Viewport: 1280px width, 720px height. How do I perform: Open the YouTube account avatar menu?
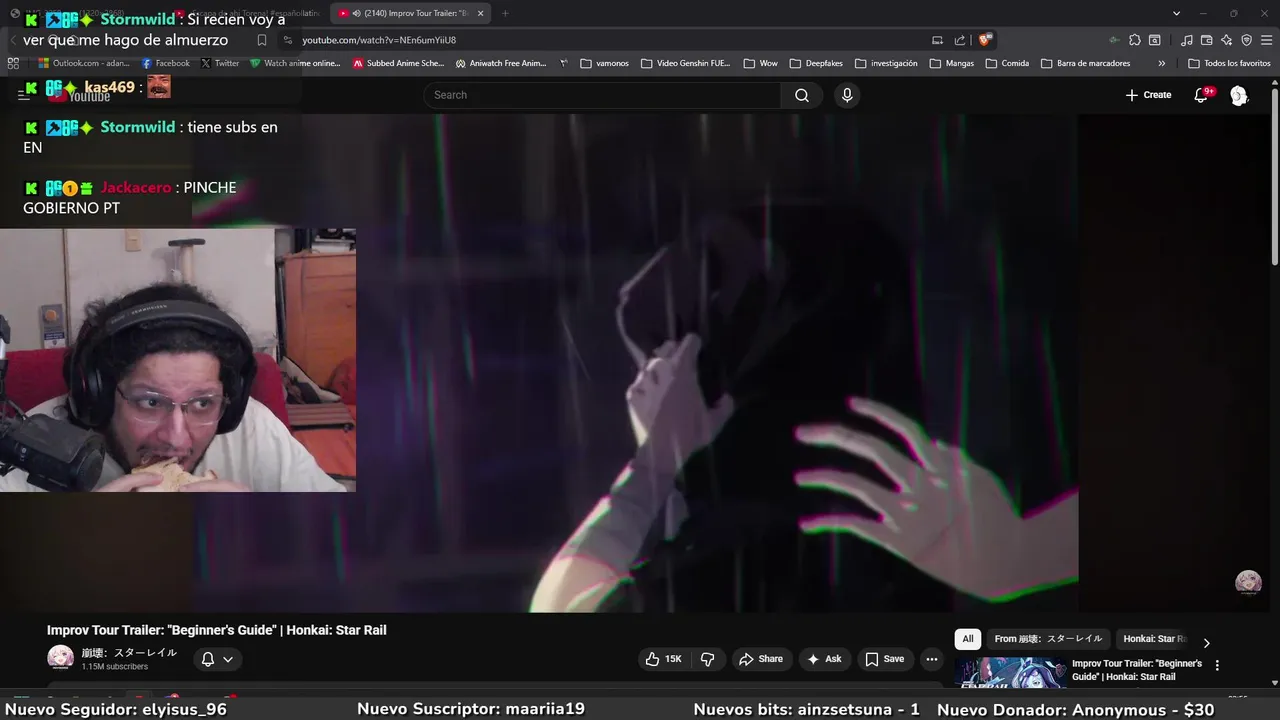pos(1239,95)
